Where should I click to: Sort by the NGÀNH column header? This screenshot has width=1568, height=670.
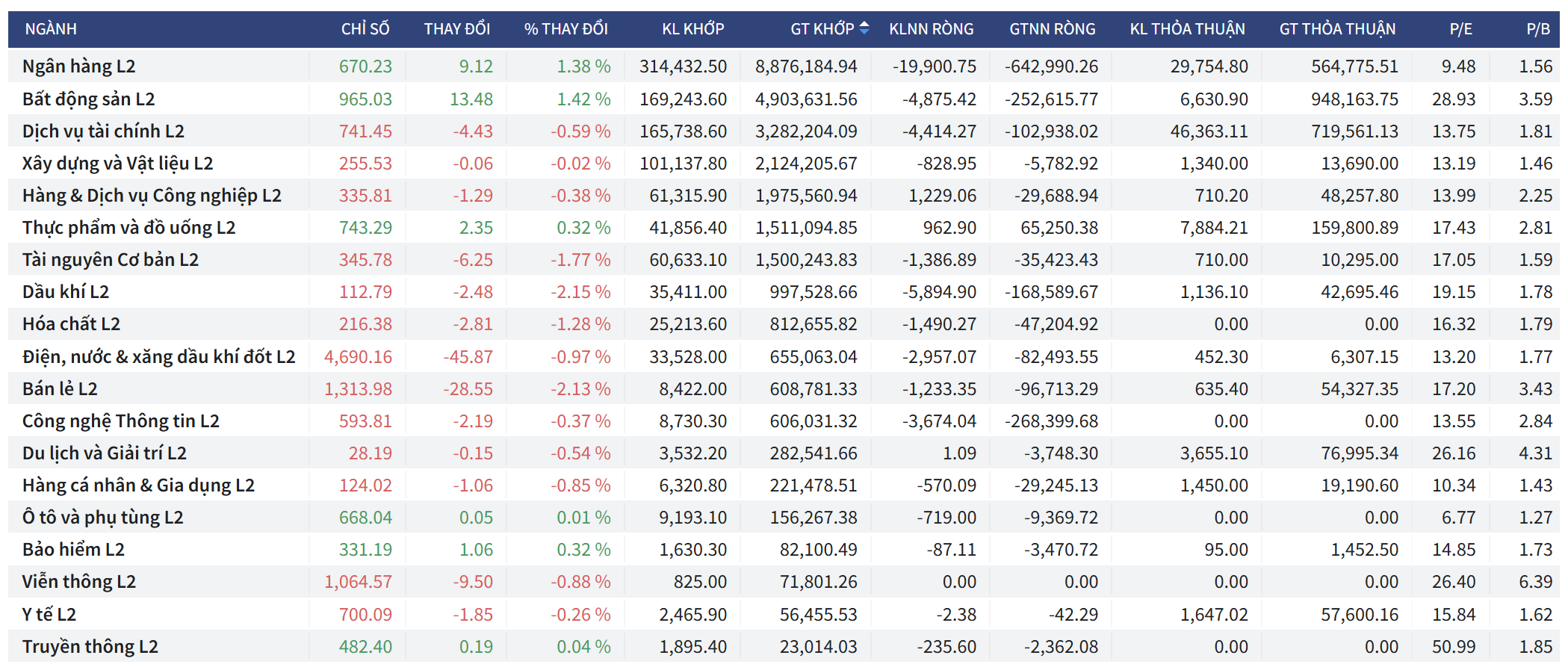point(51,29)
